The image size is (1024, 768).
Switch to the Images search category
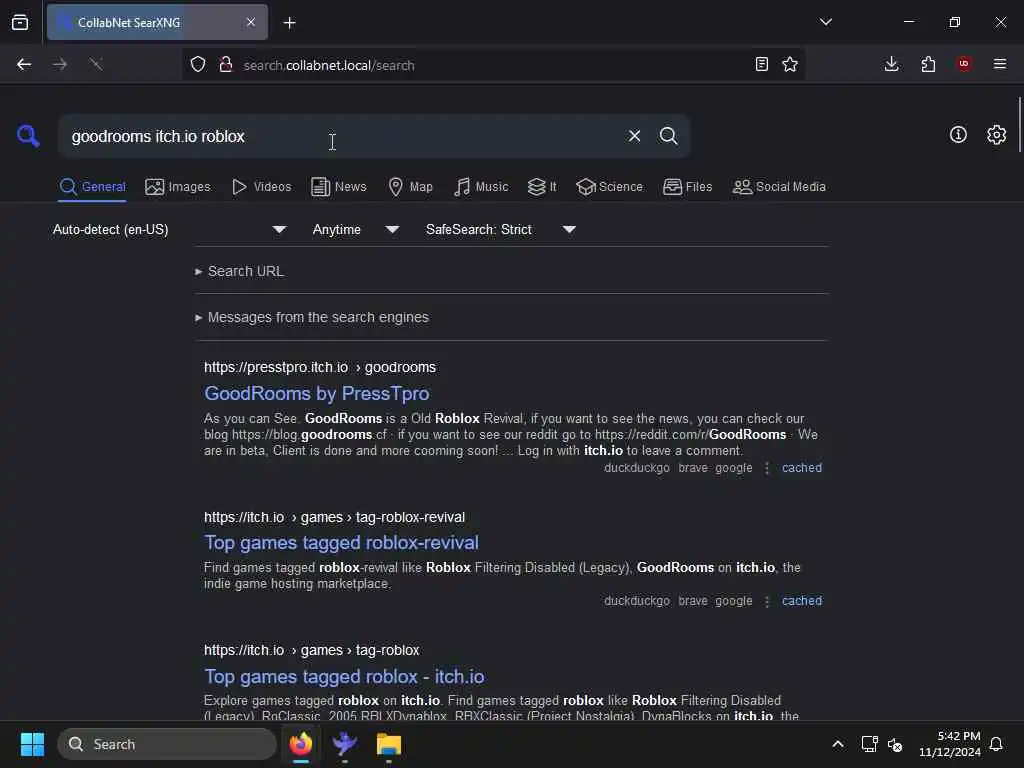coord(178,187)
